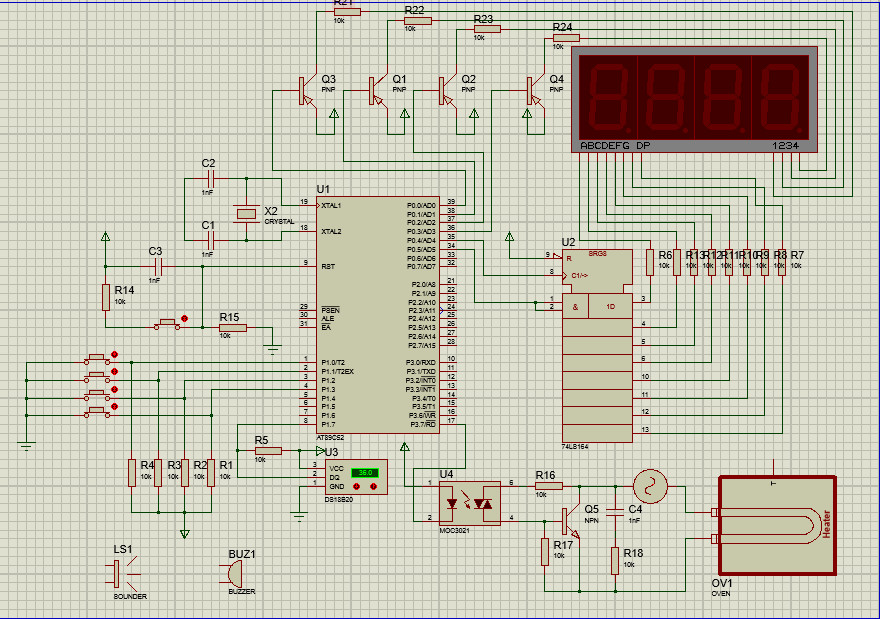Viewport: 880px width, 619px height.
Task: Select the BUZ1 buzzer symbol
Action: click(x=231, y=574)
